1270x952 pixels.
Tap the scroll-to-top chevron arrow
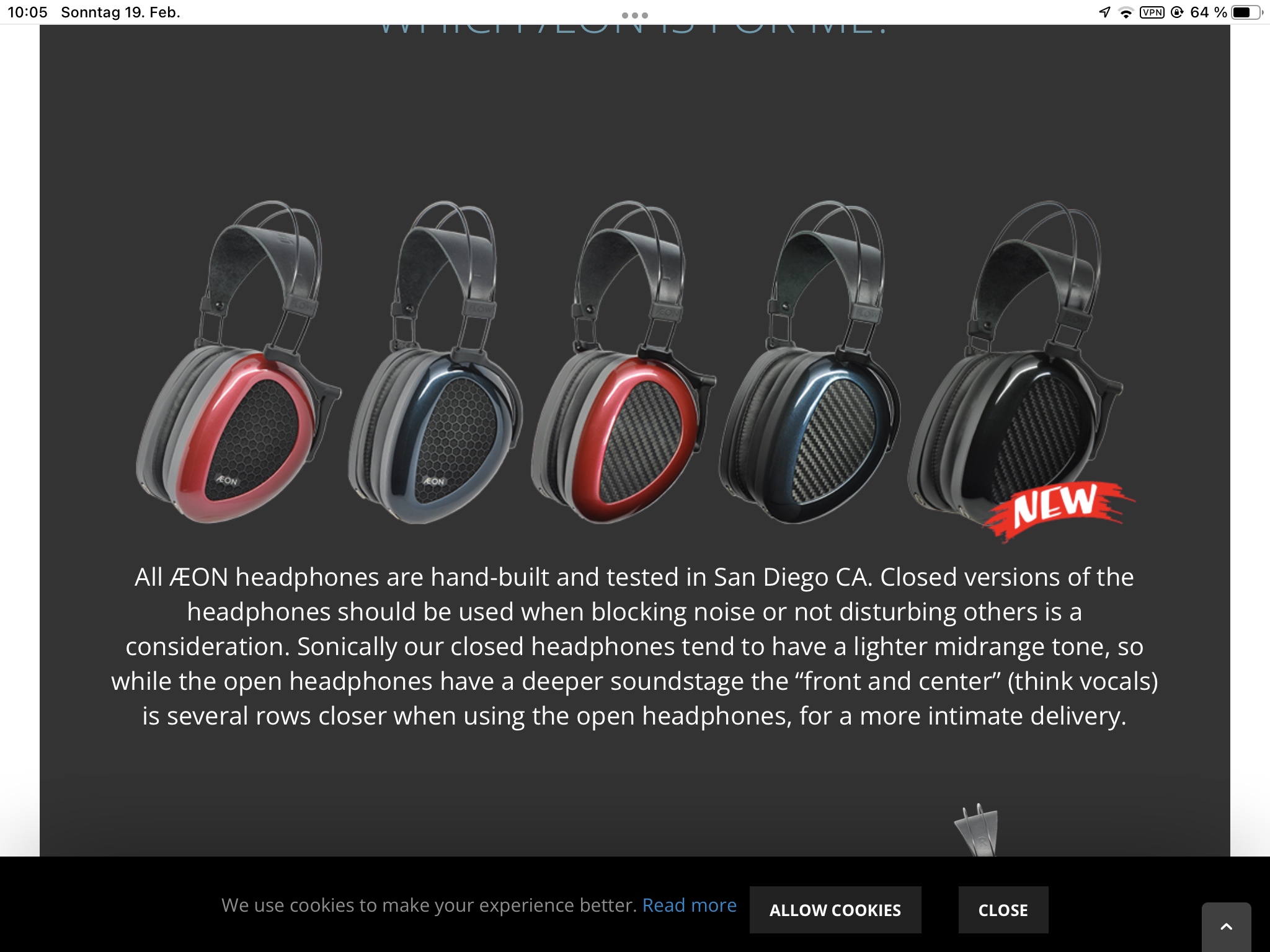click(x=1226, y=927)
